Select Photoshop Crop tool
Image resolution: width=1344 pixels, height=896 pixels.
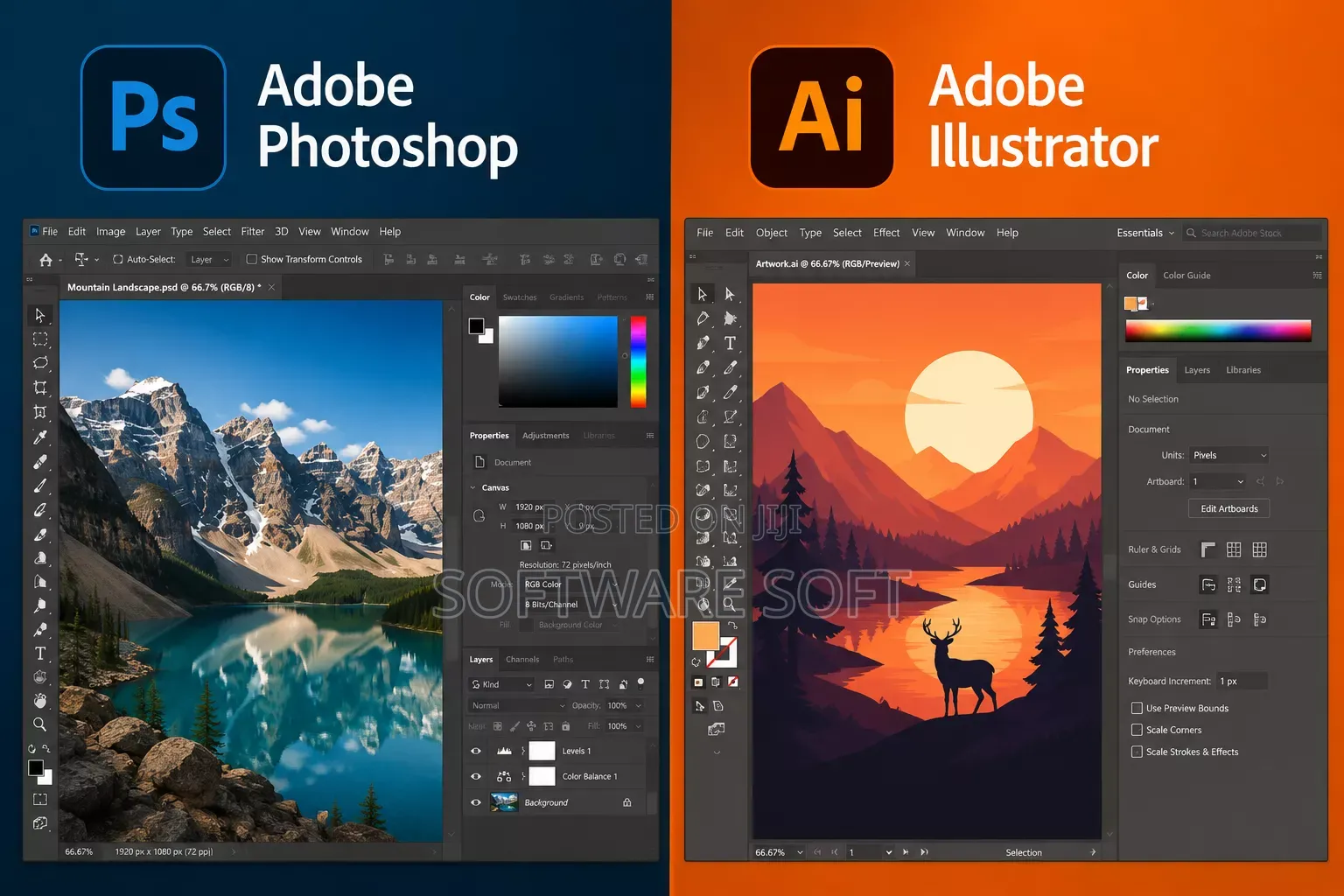[40, 388]
